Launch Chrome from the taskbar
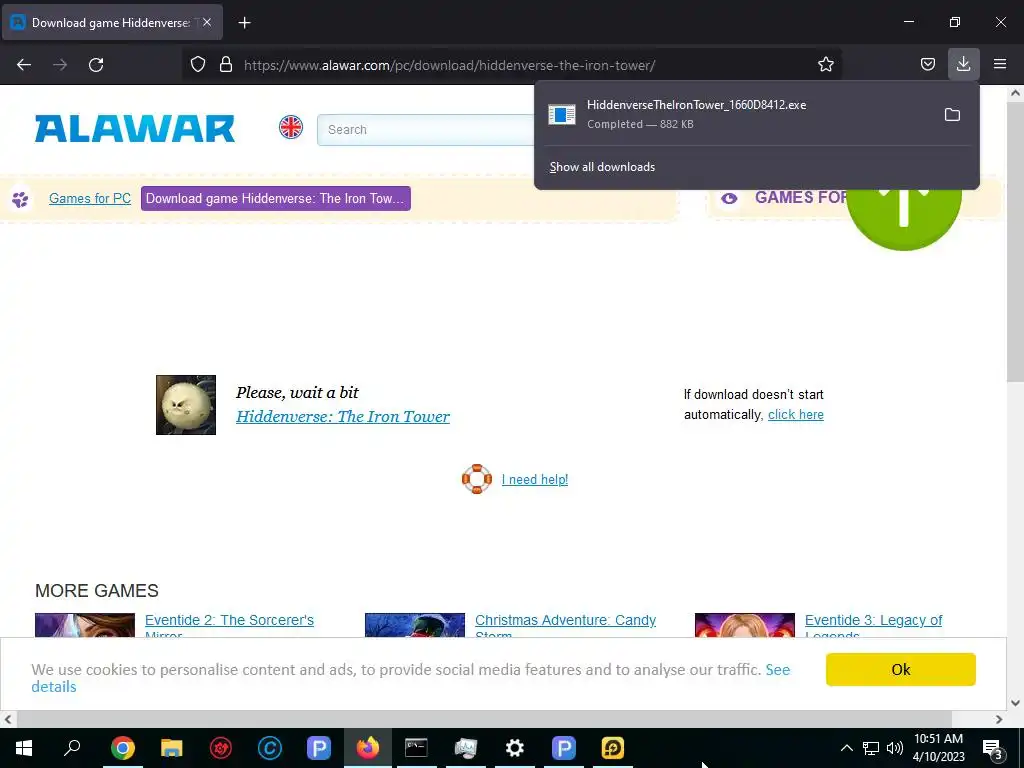This screenshot has height=768, width=1024. [x=122, y=748]
